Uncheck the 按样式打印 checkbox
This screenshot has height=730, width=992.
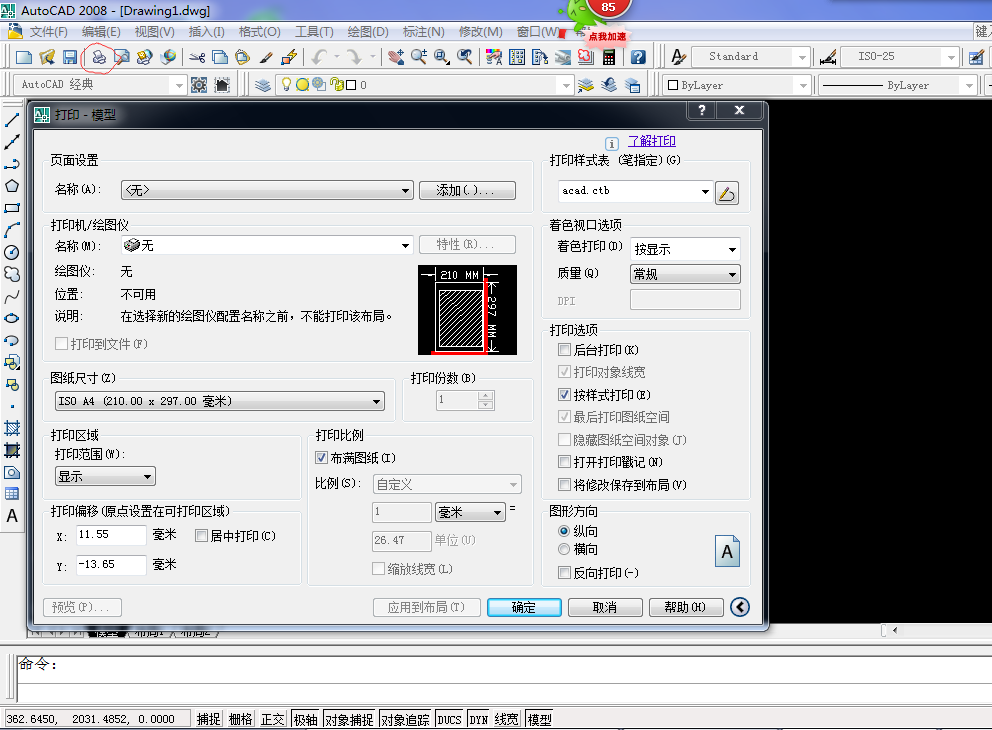coord(564,395)
